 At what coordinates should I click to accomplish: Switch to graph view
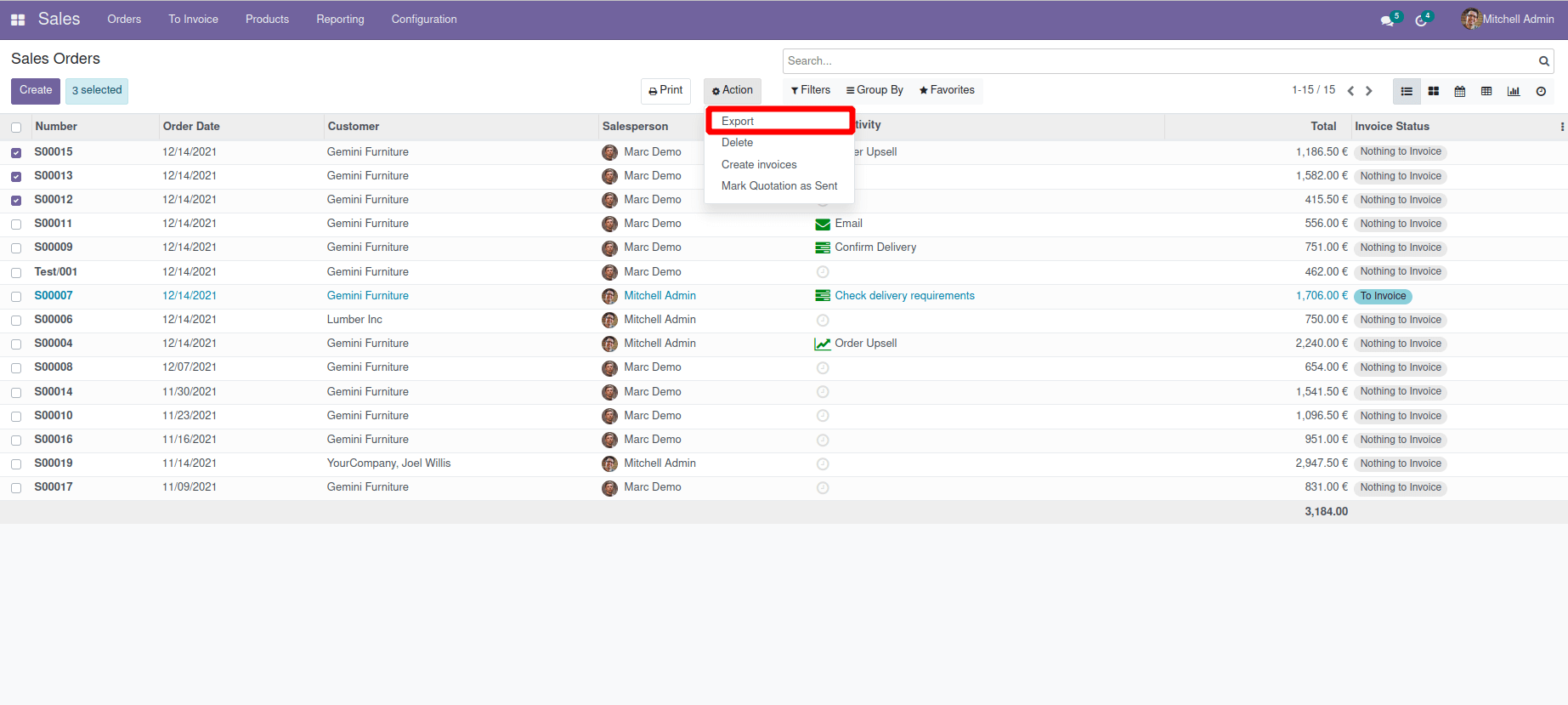tap(1514, 91)
